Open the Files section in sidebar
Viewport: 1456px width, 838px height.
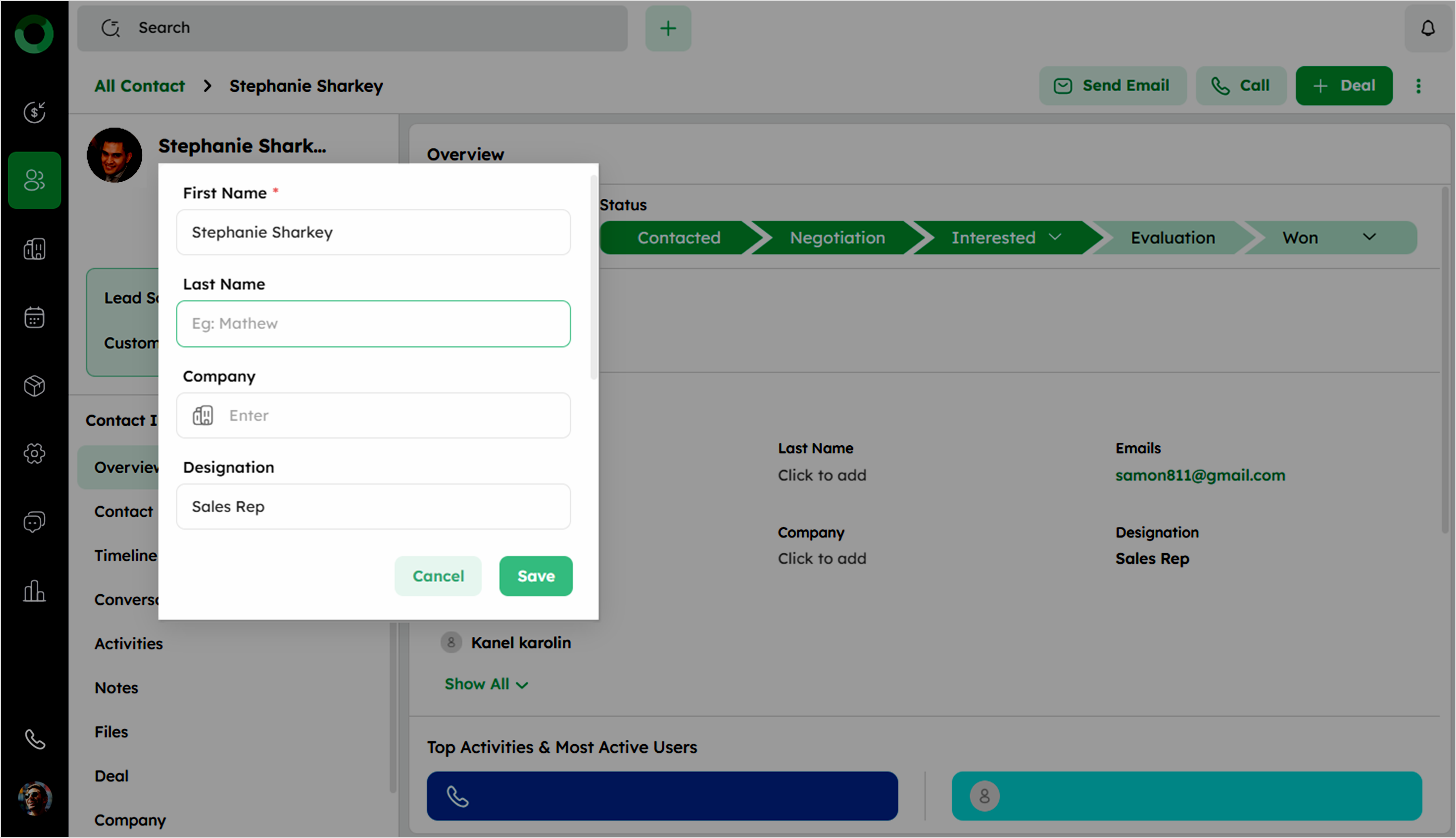pos(111,731)
